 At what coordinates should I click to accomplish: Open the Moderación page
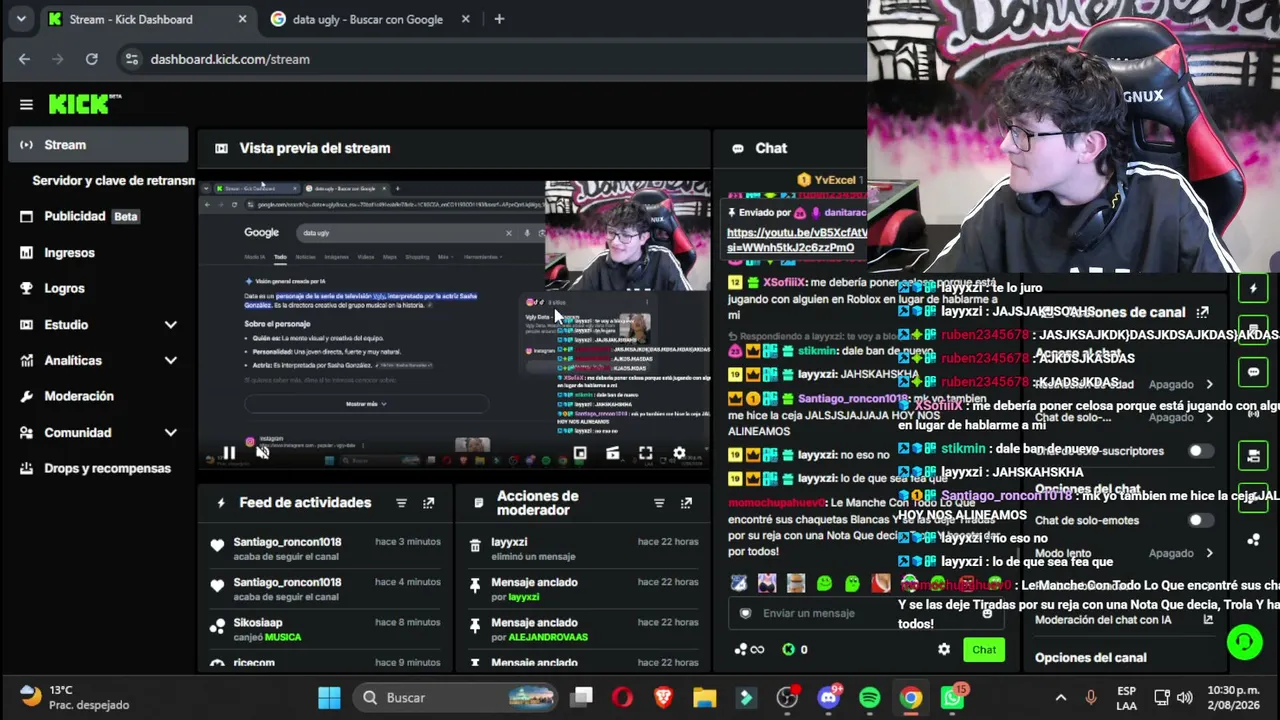(x=98, y=397)
